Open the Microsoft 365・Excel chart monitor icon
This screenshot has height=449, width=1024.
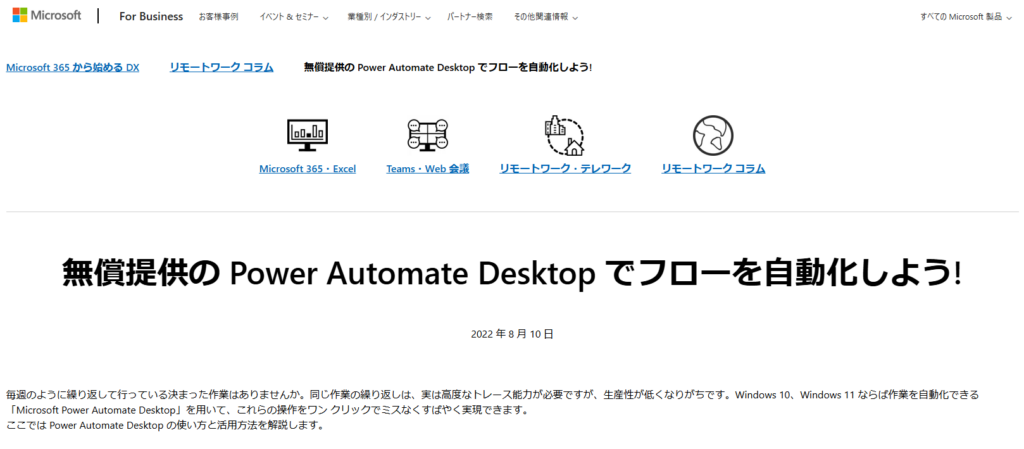coord(308,135)
